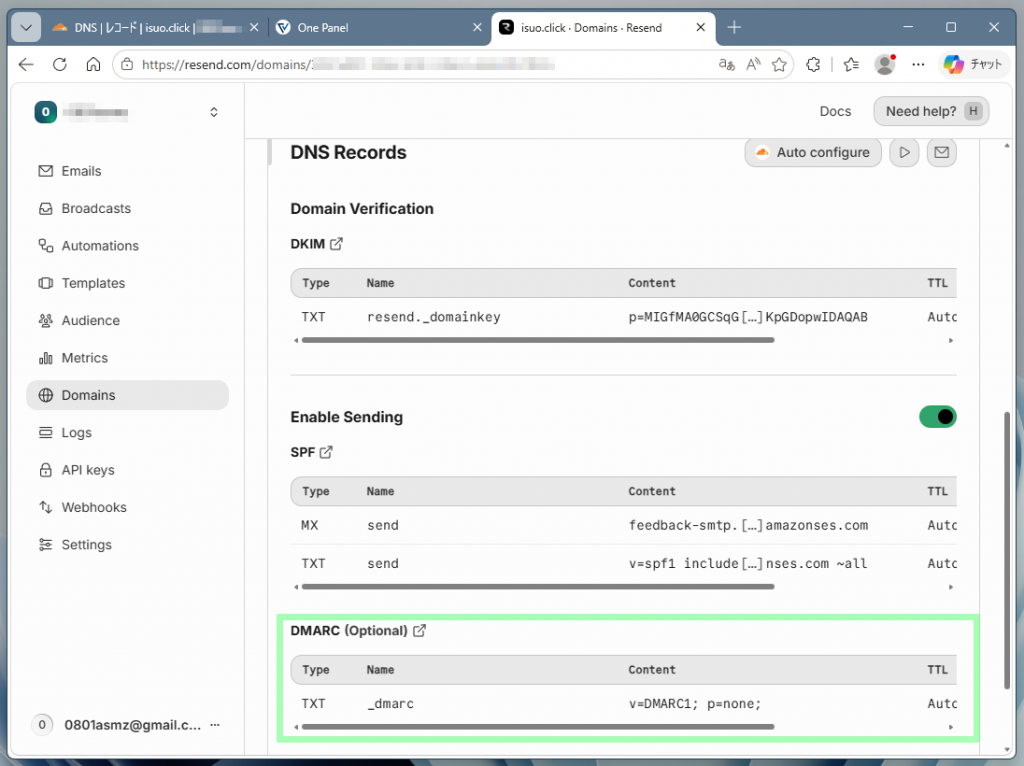Click the _dmarc name cell
The height and width of the screenshot is (766, 1024).
(x=391, y=704)
